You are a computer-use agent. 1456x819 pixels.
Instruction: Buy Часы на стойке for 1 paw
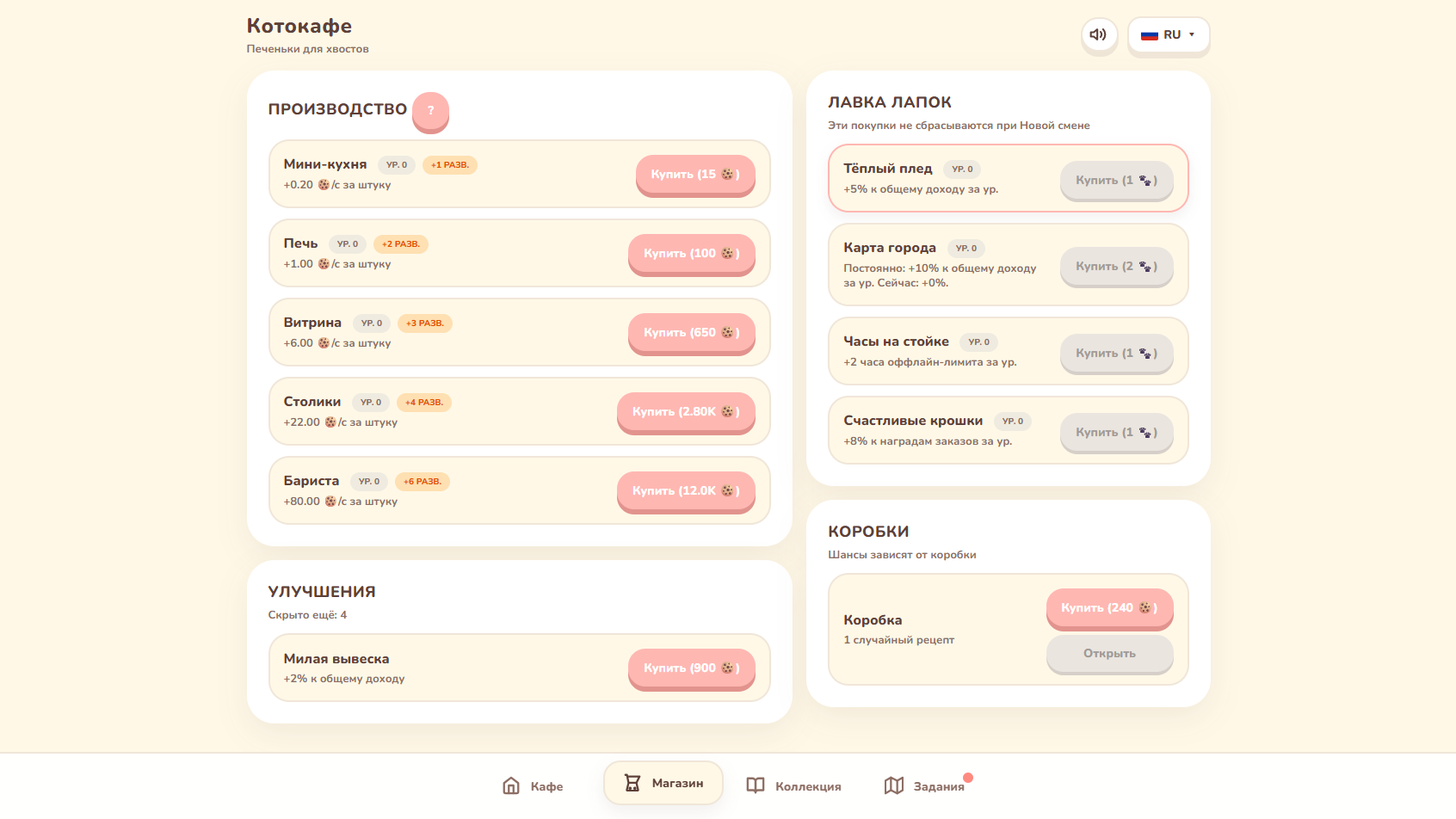pos(1117,354)
